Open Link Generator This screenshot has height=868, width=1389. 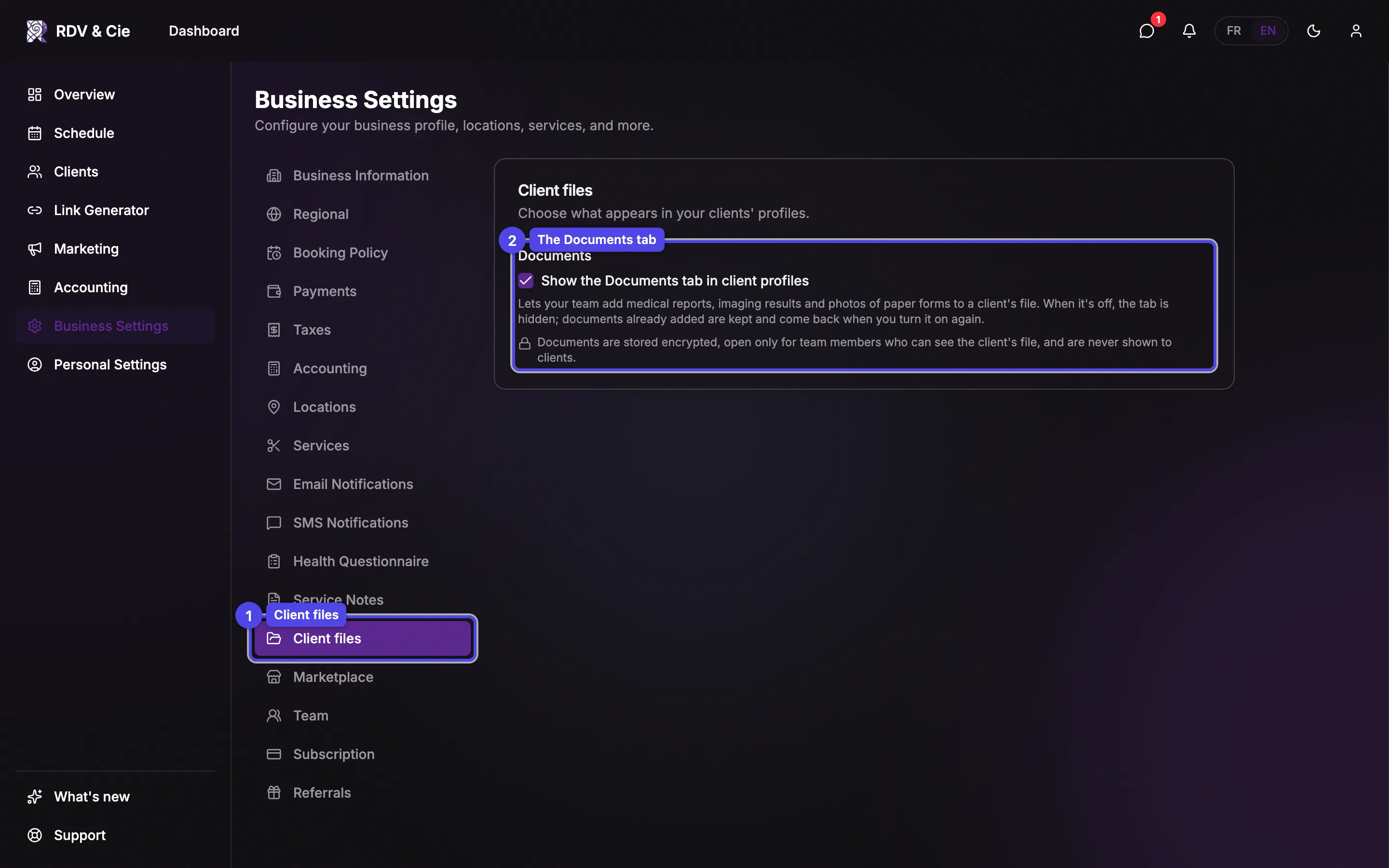pyautogui.click(x=115, y=210)
